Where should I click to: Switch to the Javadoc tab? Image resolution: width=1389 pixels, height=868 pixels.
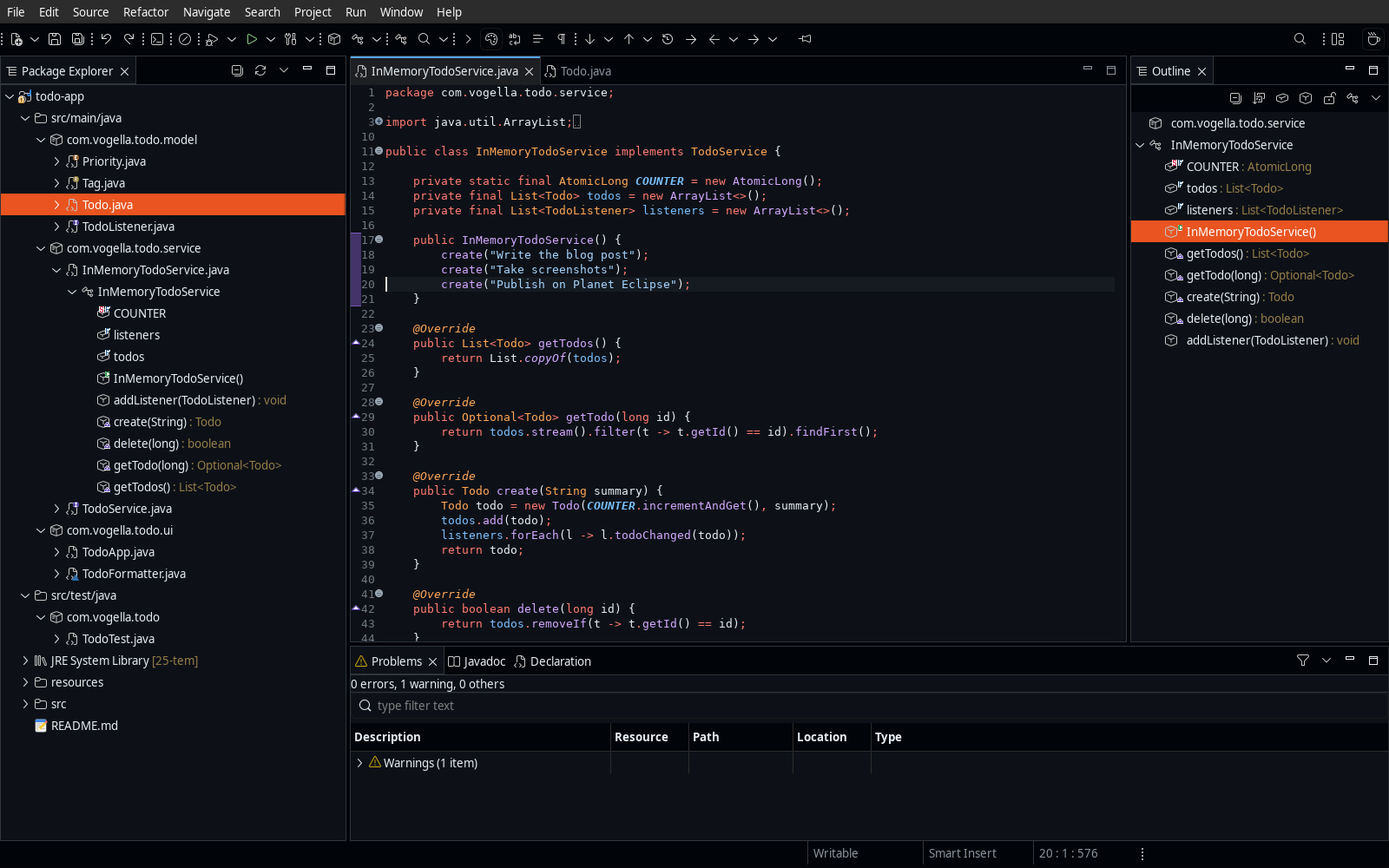point(476,661)
